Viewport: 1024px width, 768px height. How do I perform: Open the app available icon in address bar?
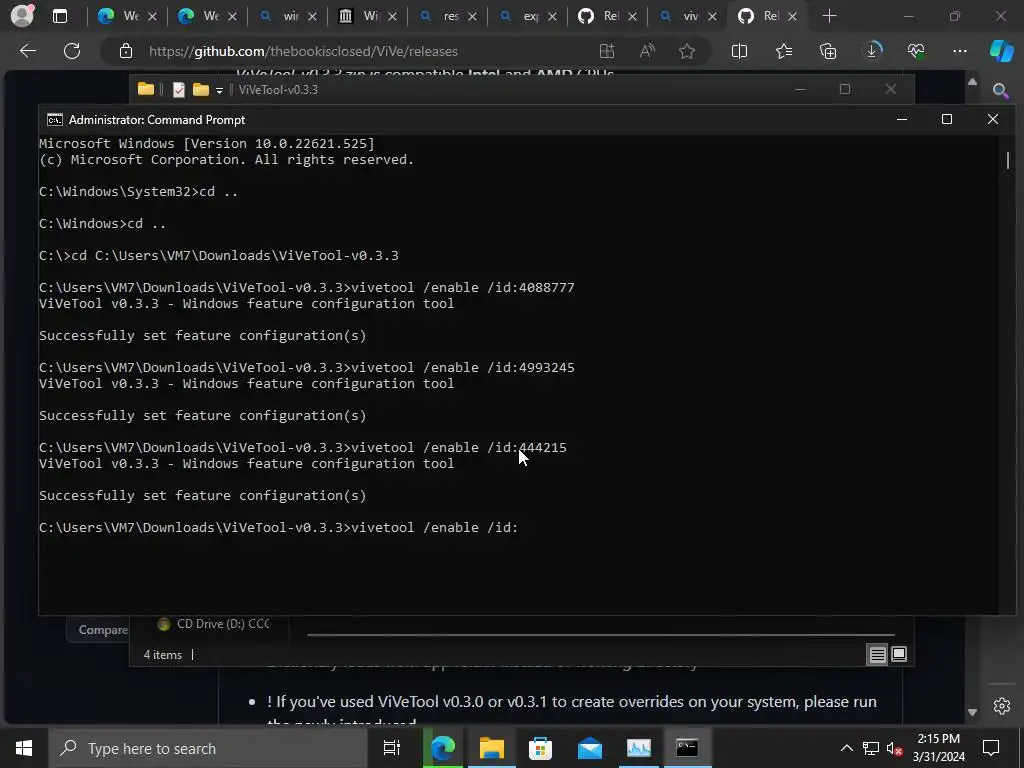pyautogui.click(x=607, y=51)
